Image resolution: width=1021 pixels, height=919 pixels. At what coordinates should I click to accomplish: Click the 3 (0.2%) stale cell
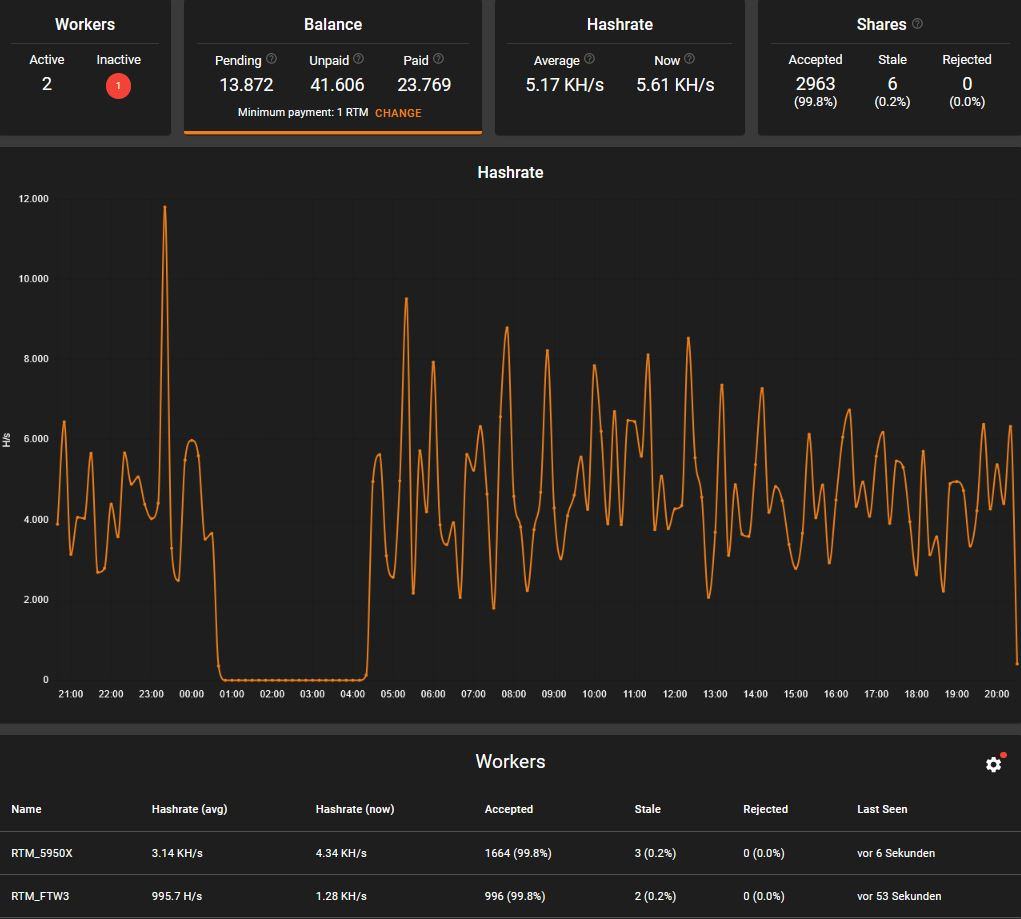coord(655,853)
